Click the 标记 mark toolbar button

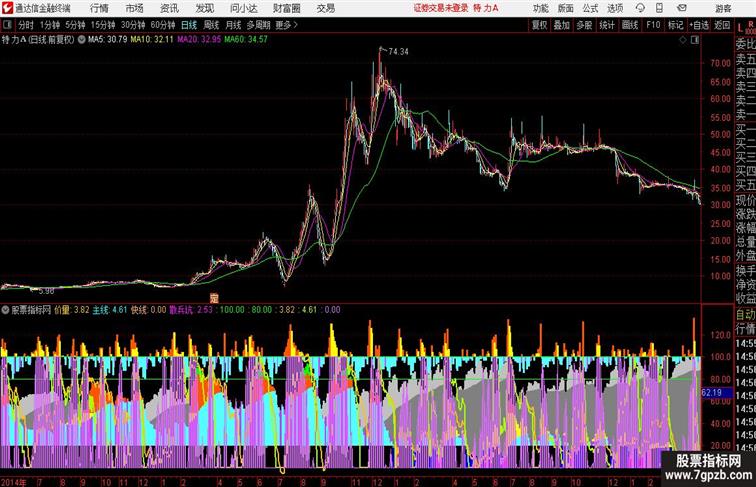pyautogui.click(x=675, y=25)
